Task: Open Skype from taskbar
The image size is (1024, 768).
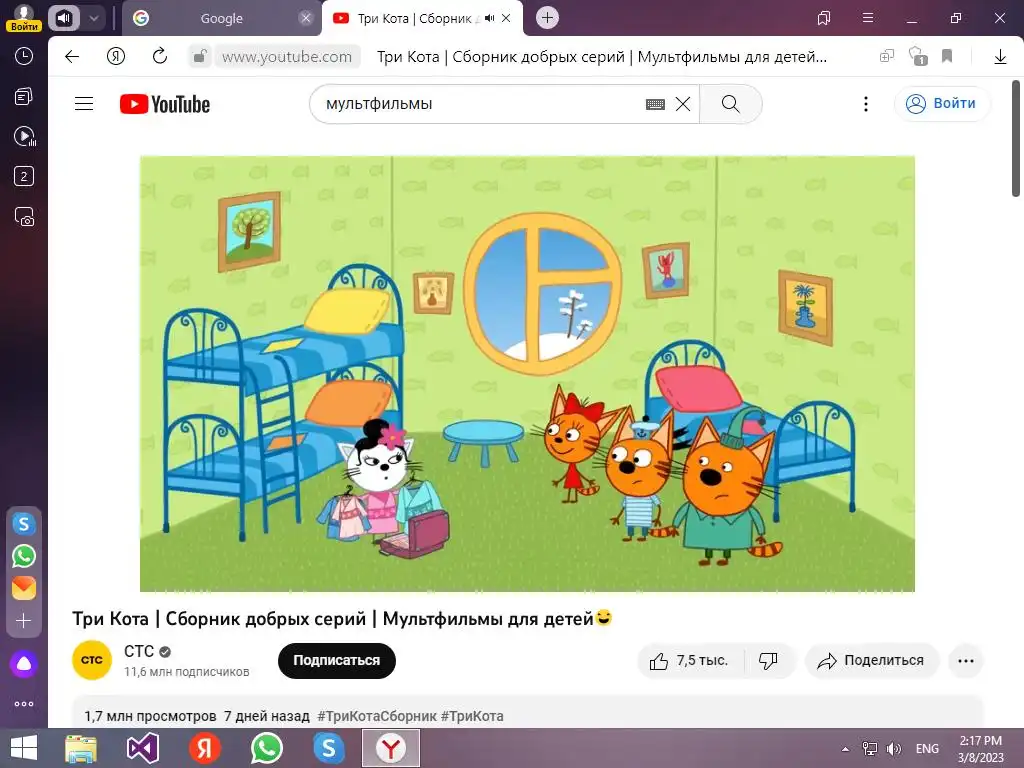Action: [328, 748]
